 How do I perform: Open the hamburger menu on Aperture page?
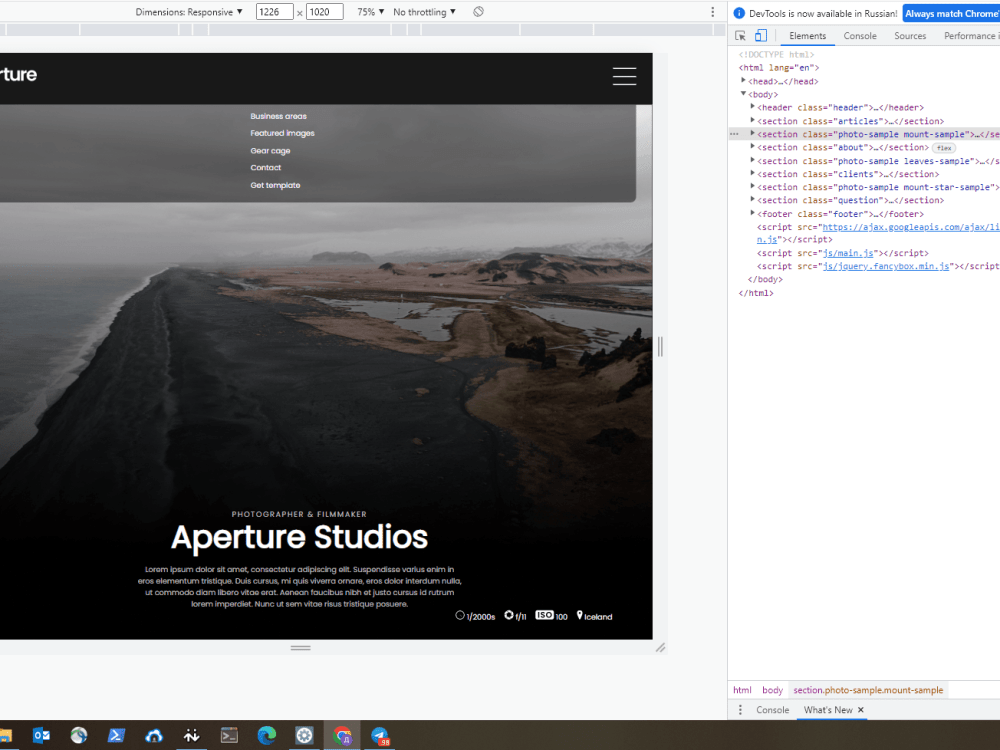(624, 76)
